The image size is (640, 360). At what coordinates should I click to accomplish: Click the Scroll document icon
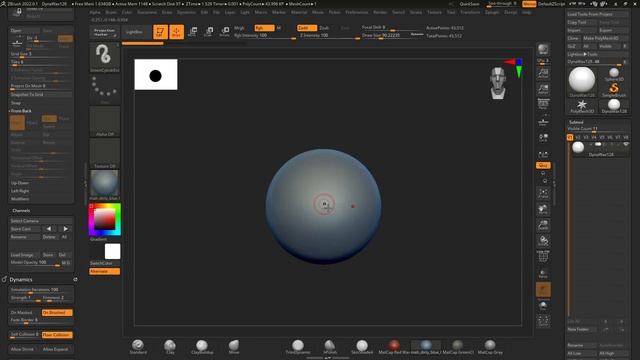(543, 74)
